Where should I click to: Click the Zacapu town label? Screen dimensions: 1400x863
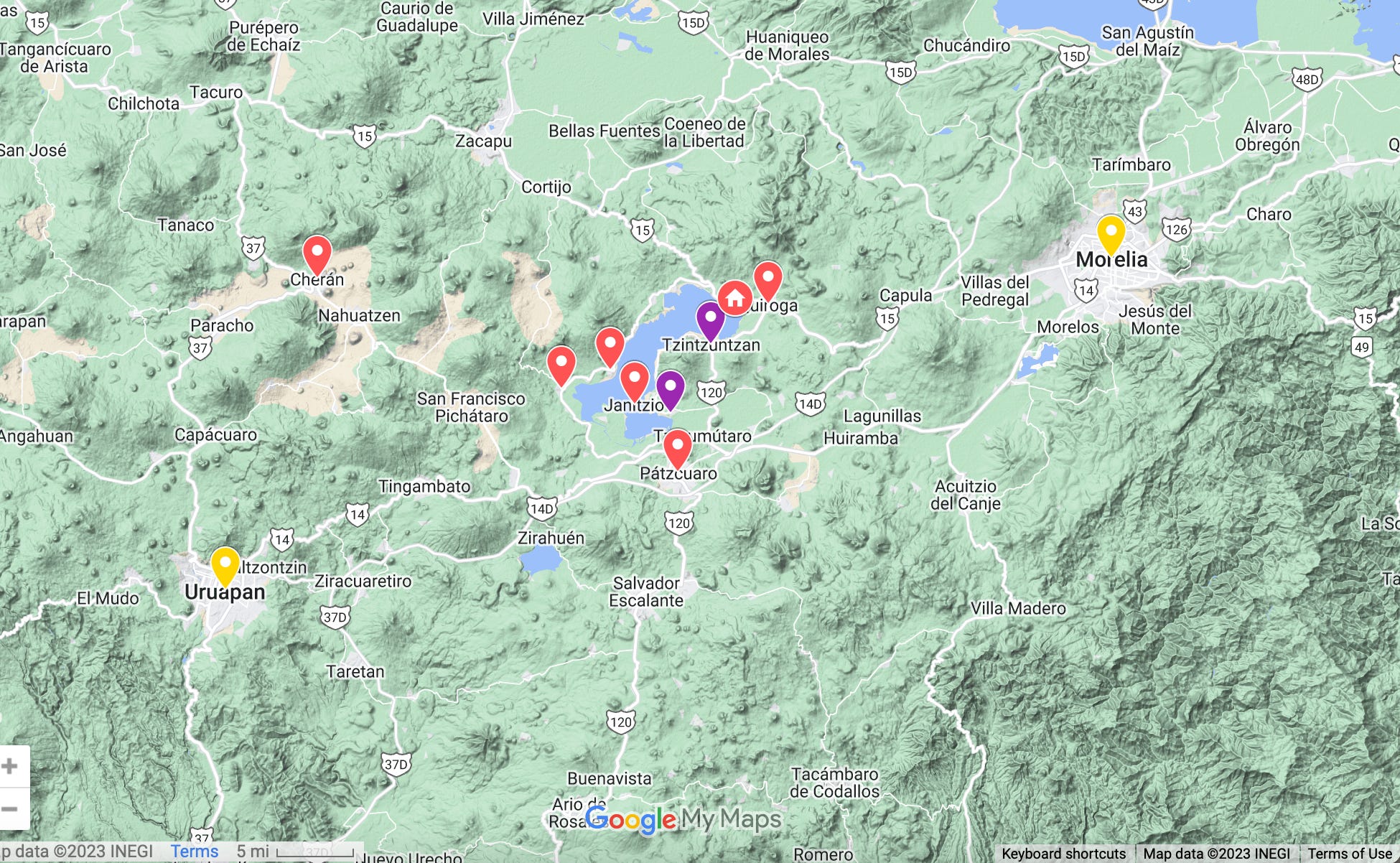tap(483, 141)
